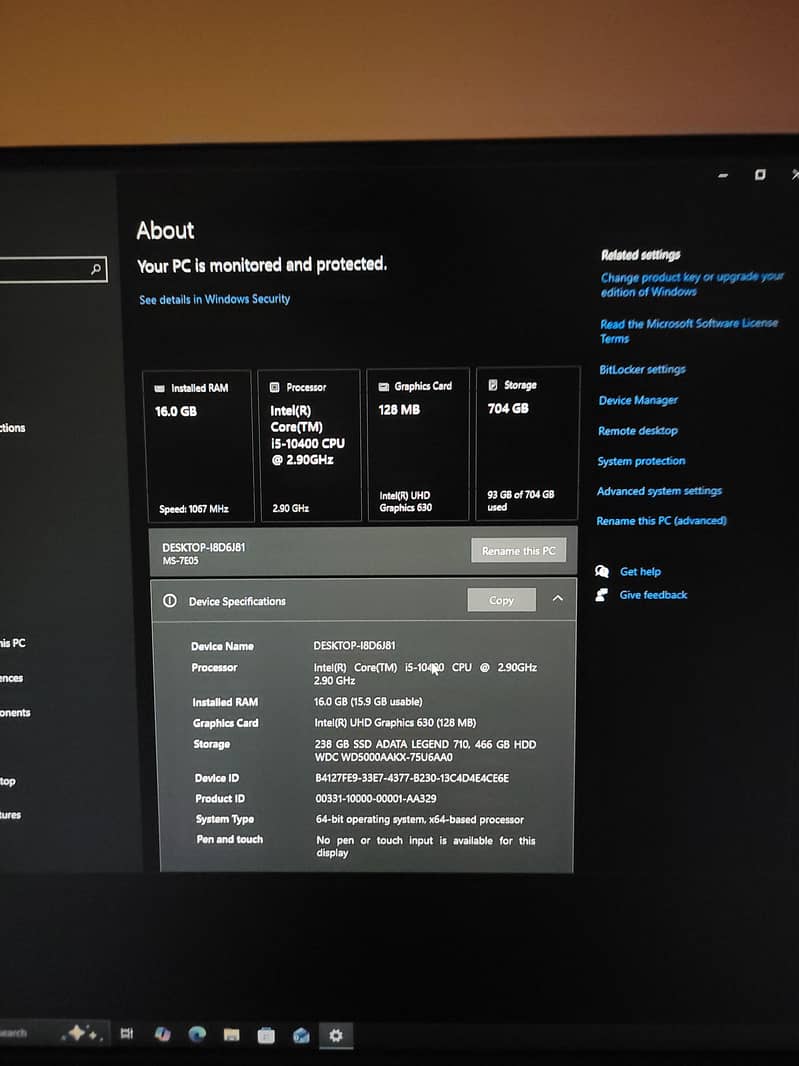Screen dimensions: 799x1066
Task: Click the 16.0 GB (15.9 GB usable) value
Action: click(x=368, y=701)
